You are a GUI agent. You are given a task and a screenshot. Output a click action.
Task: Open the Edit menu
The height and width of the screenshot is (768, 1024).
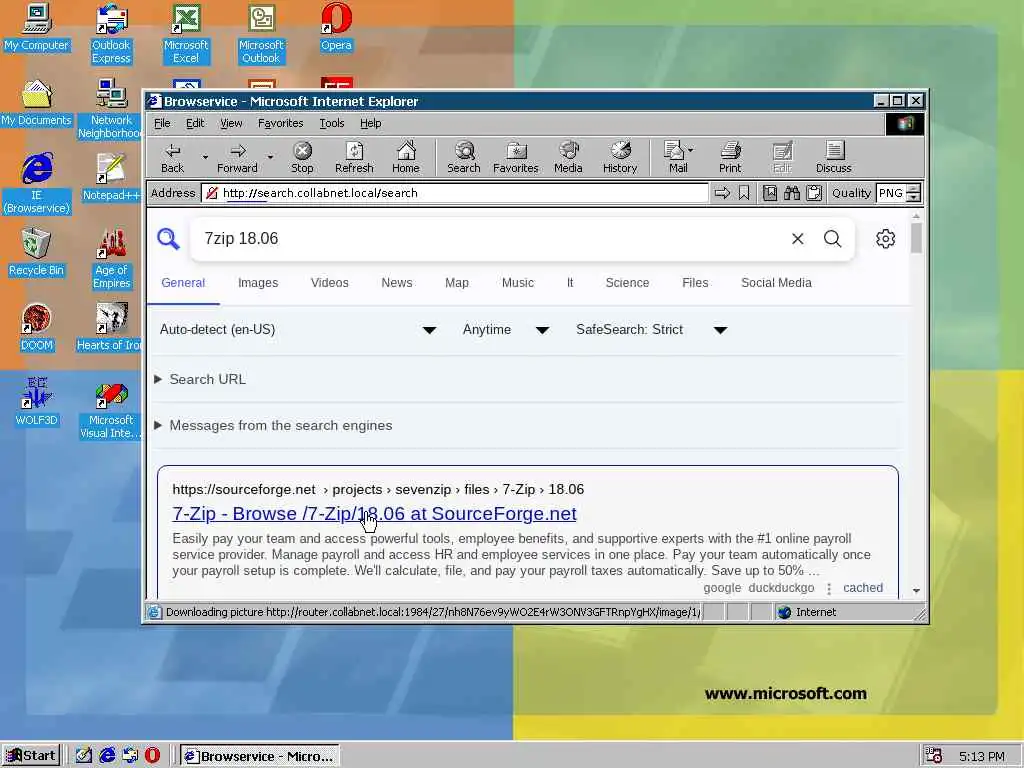[x=195, y=123]
